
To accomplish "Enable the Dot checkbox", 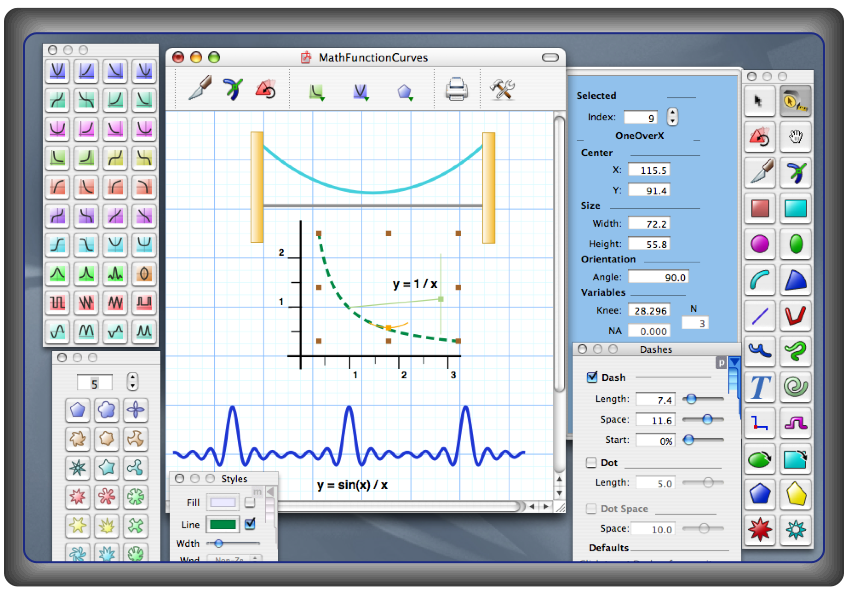I will (x=591, y=462).
